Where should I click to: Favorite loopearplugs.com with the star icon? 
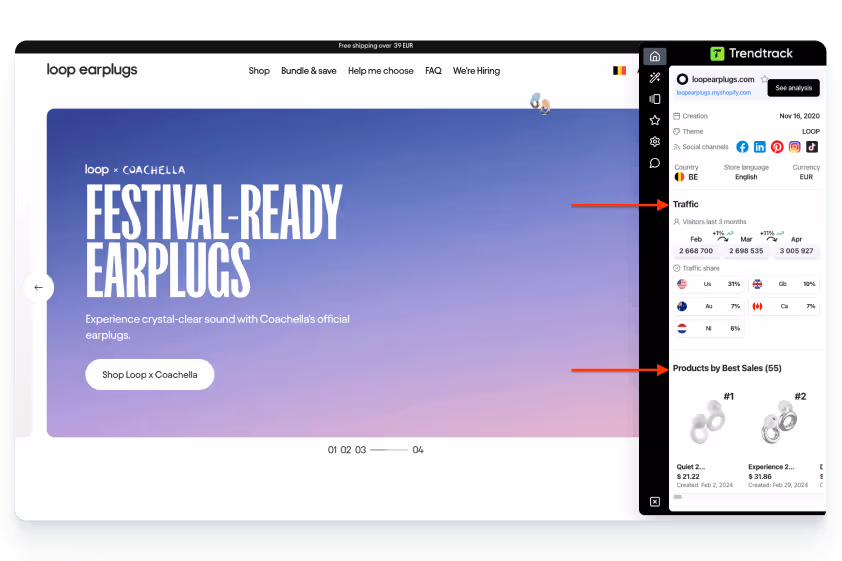coord(764,79)
